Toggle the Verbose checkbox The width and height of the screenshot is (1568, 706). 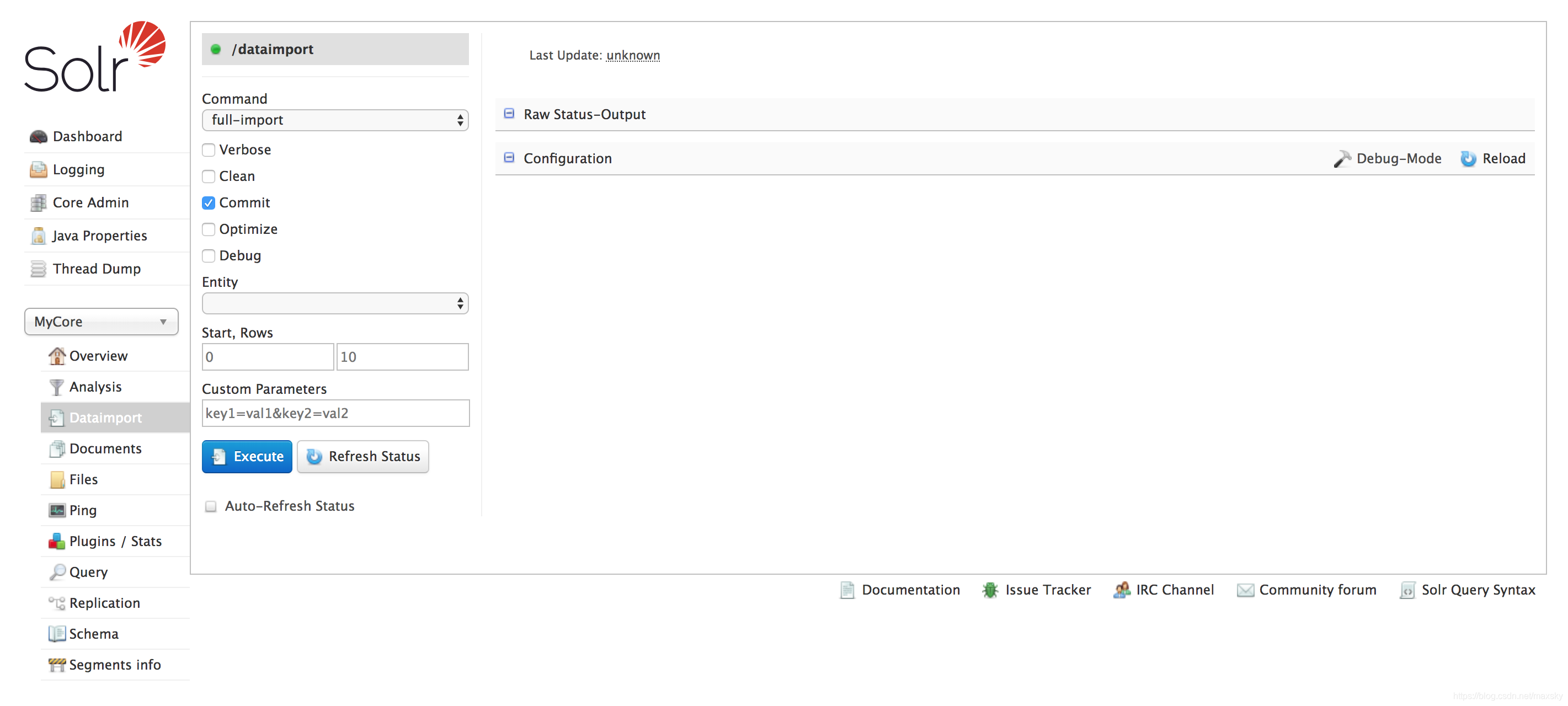[x=208, y=149]
